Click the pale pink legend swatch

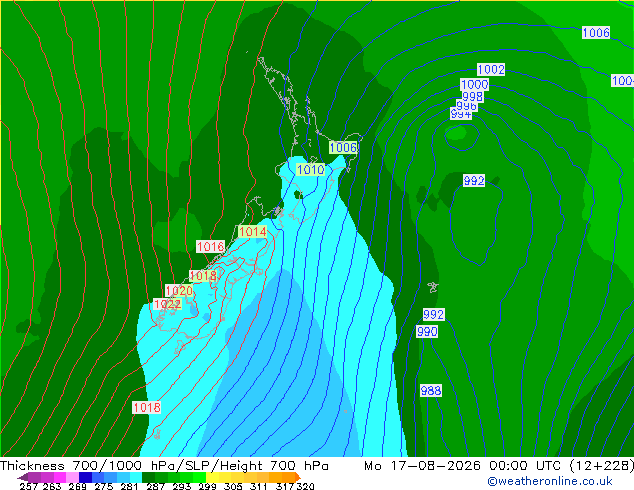[x=72, y=477]
